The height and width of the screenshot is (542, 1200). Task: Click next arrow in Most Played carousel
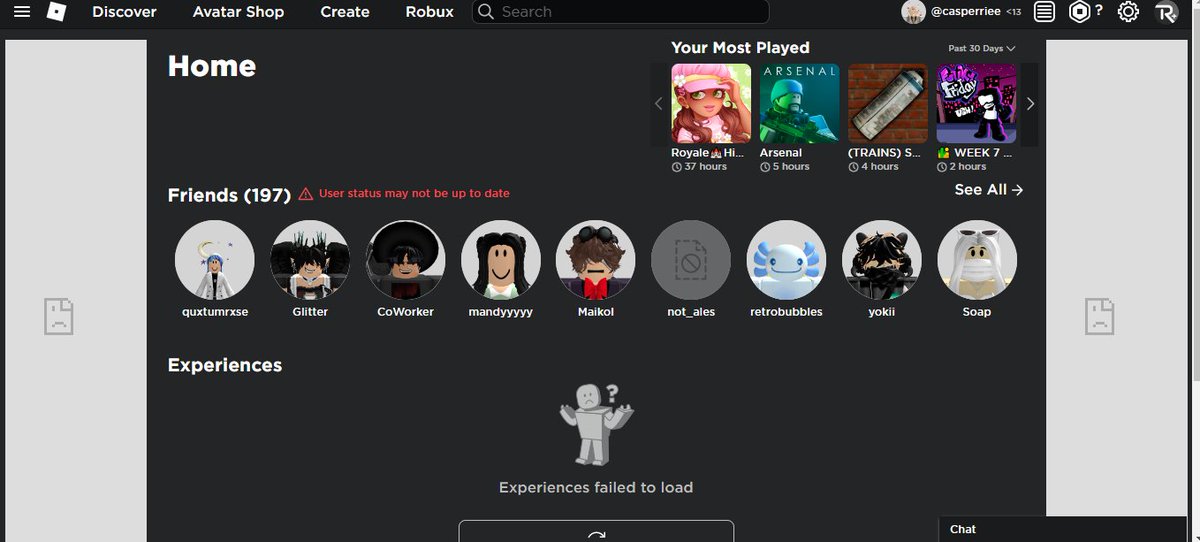tap(1030, 103)
